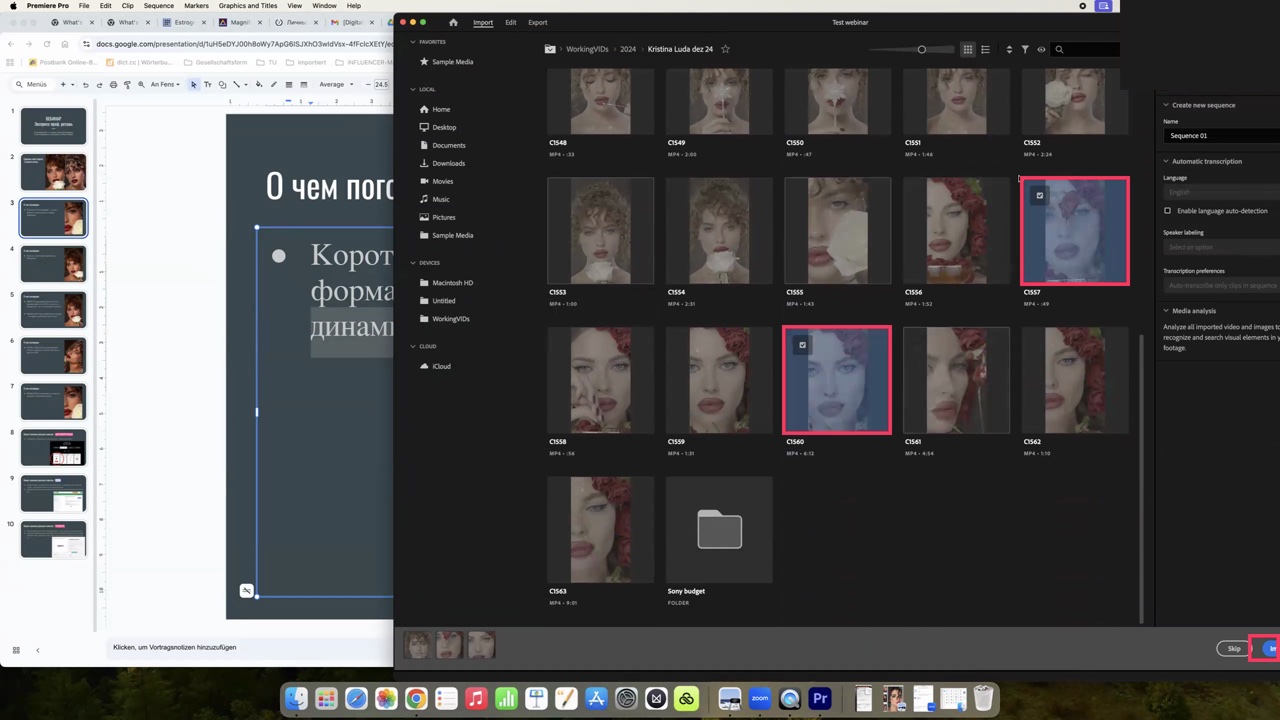Click the media browser search field
The width and height of the screenshot is (1280, 720).
(x=1087, y=49)
